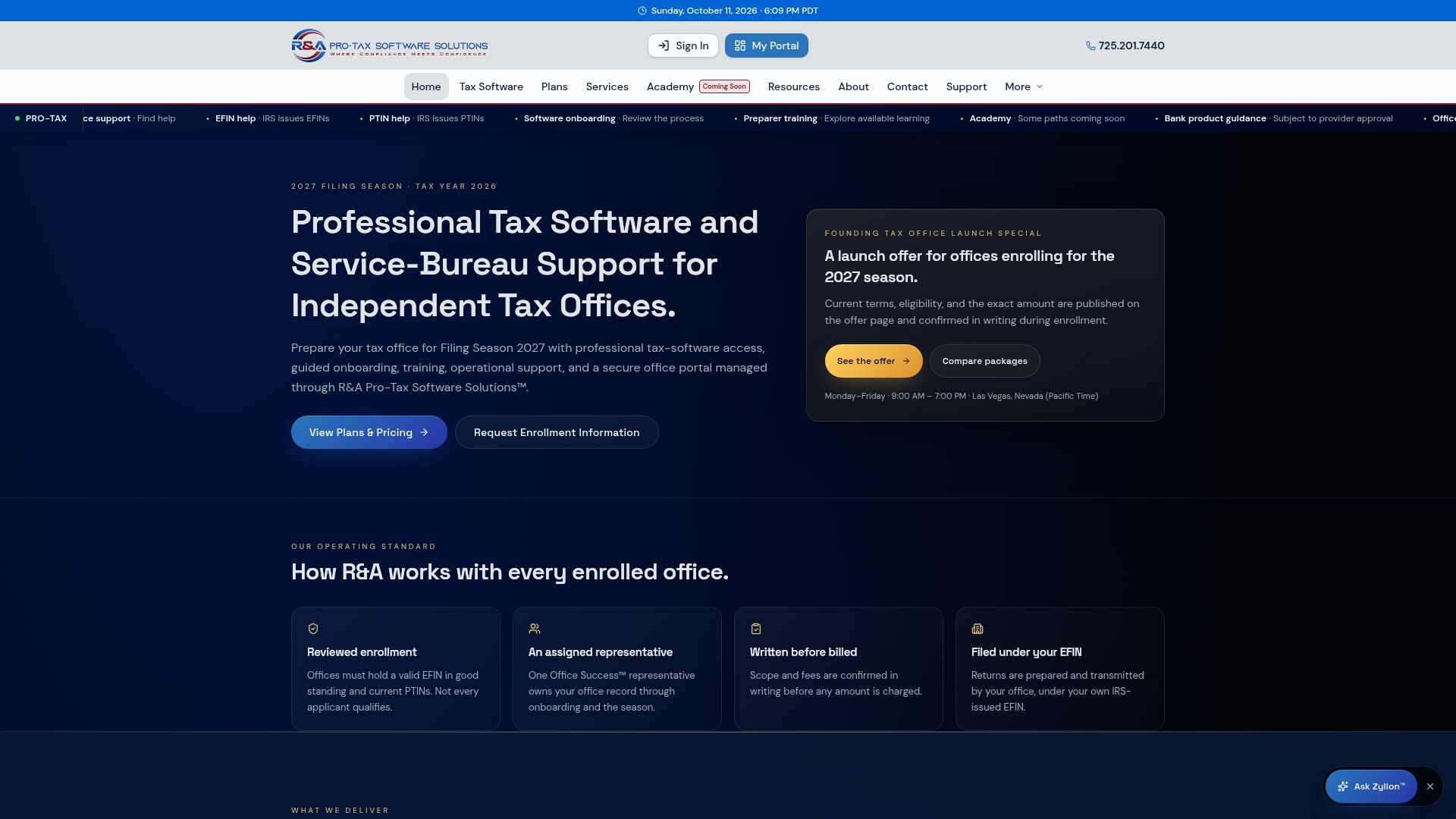Expand the More navigation dropdown

coord(1024,86)
